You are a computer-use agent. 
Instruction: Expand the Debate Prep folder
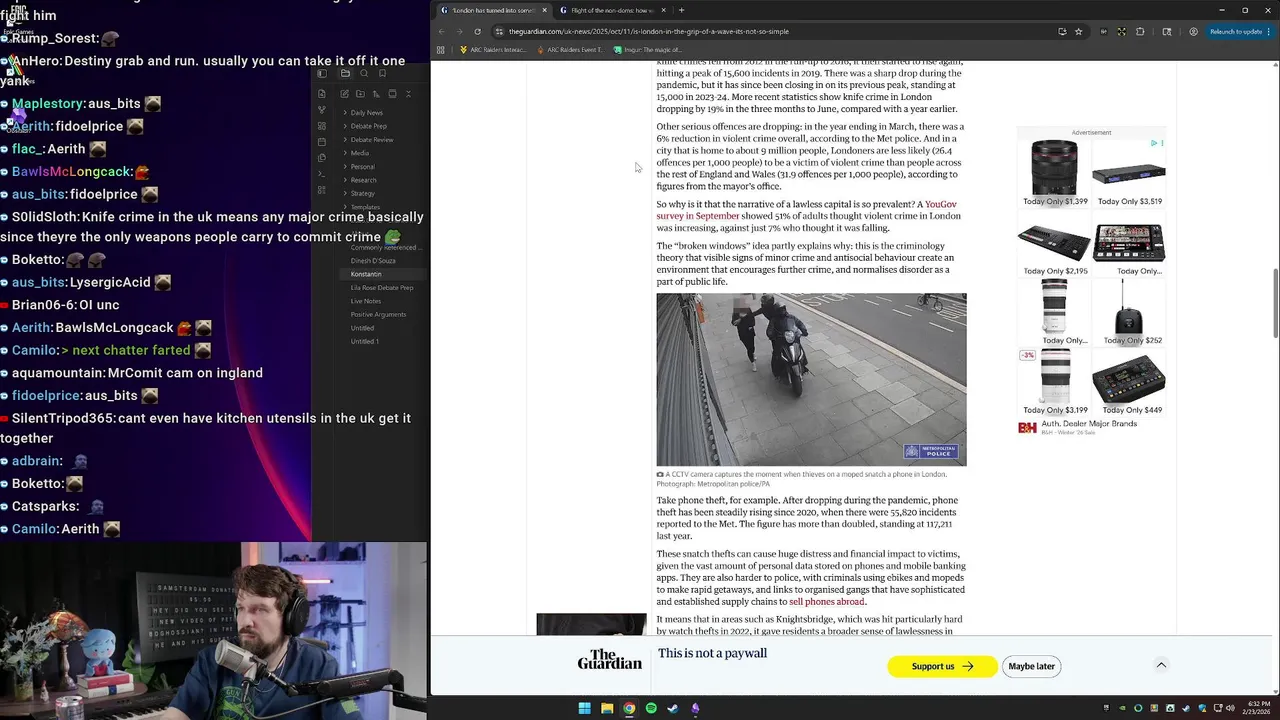point(368,126)
